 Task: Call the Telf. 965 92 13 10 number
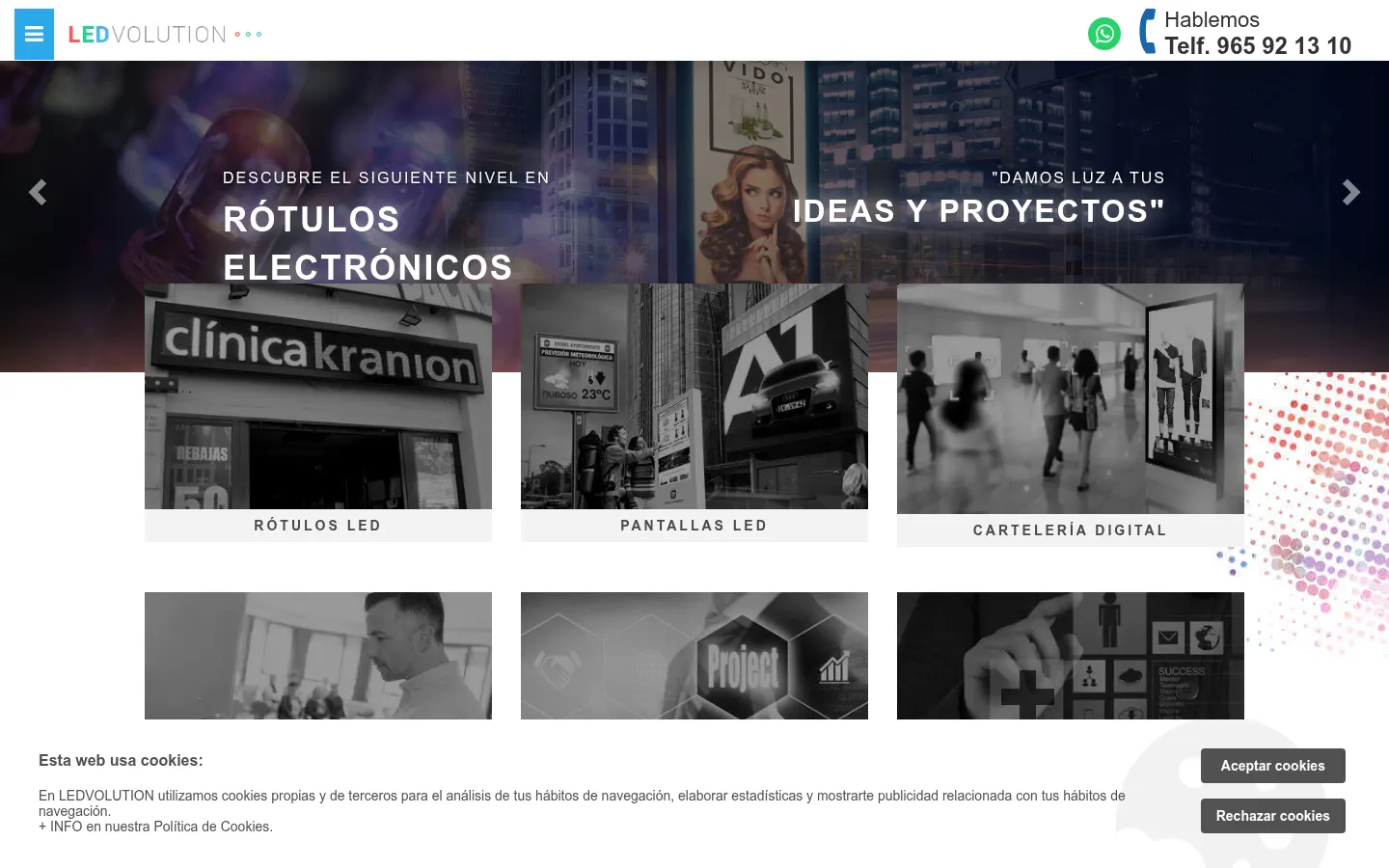1258,45
